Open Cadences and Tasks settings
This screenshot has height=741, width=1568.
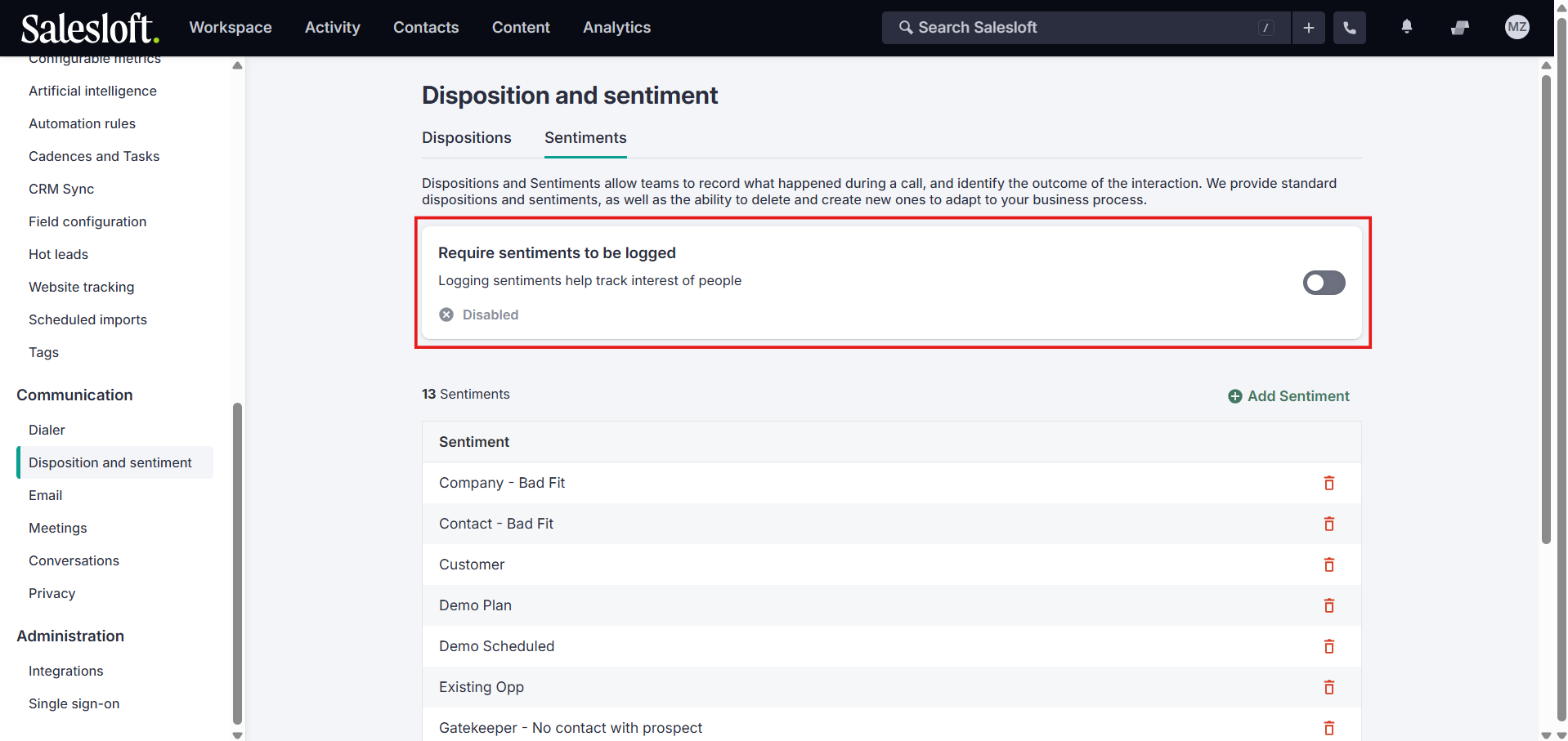[94, 156]
